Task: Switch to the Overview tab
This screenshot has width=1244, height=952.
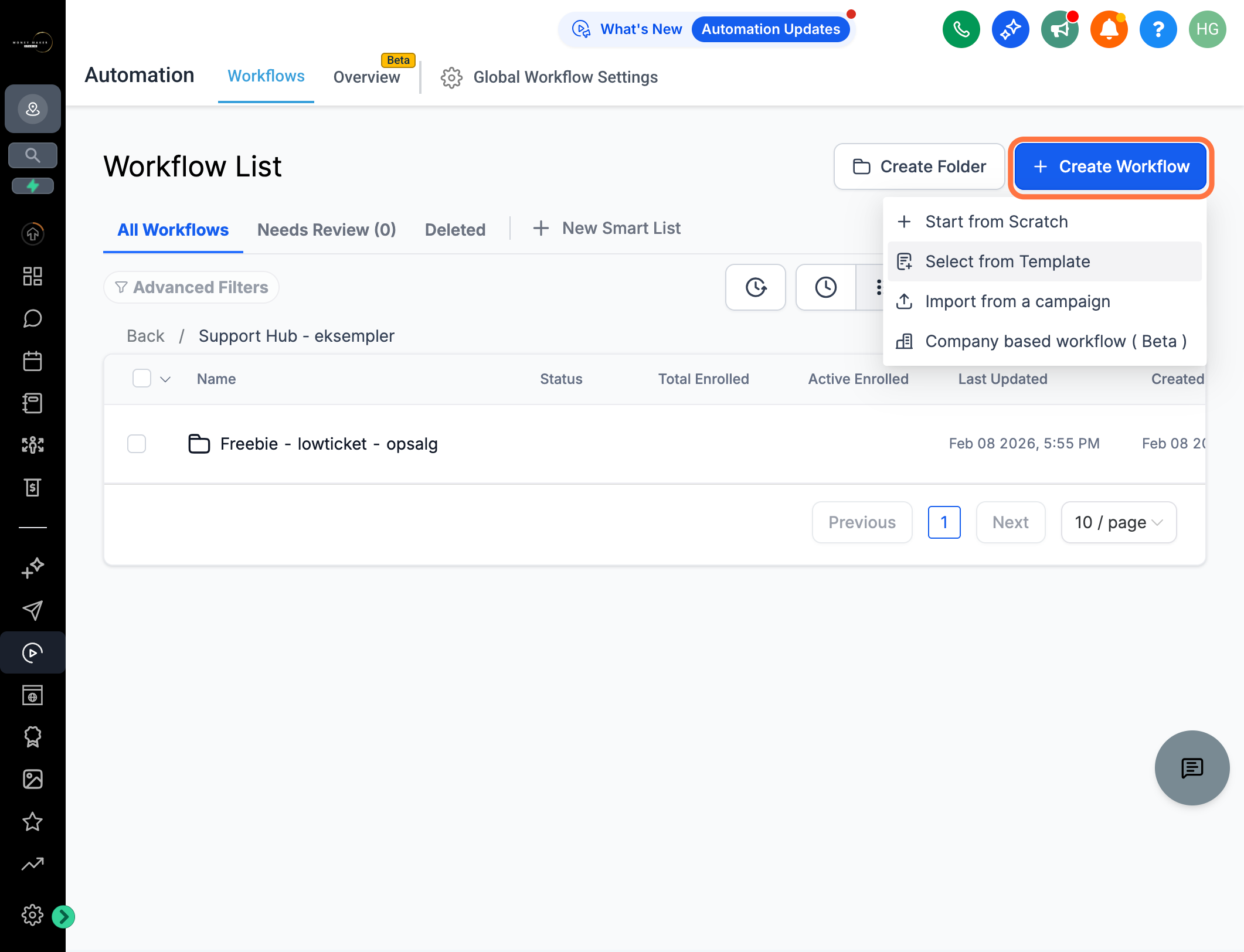Action: [366, 77]
